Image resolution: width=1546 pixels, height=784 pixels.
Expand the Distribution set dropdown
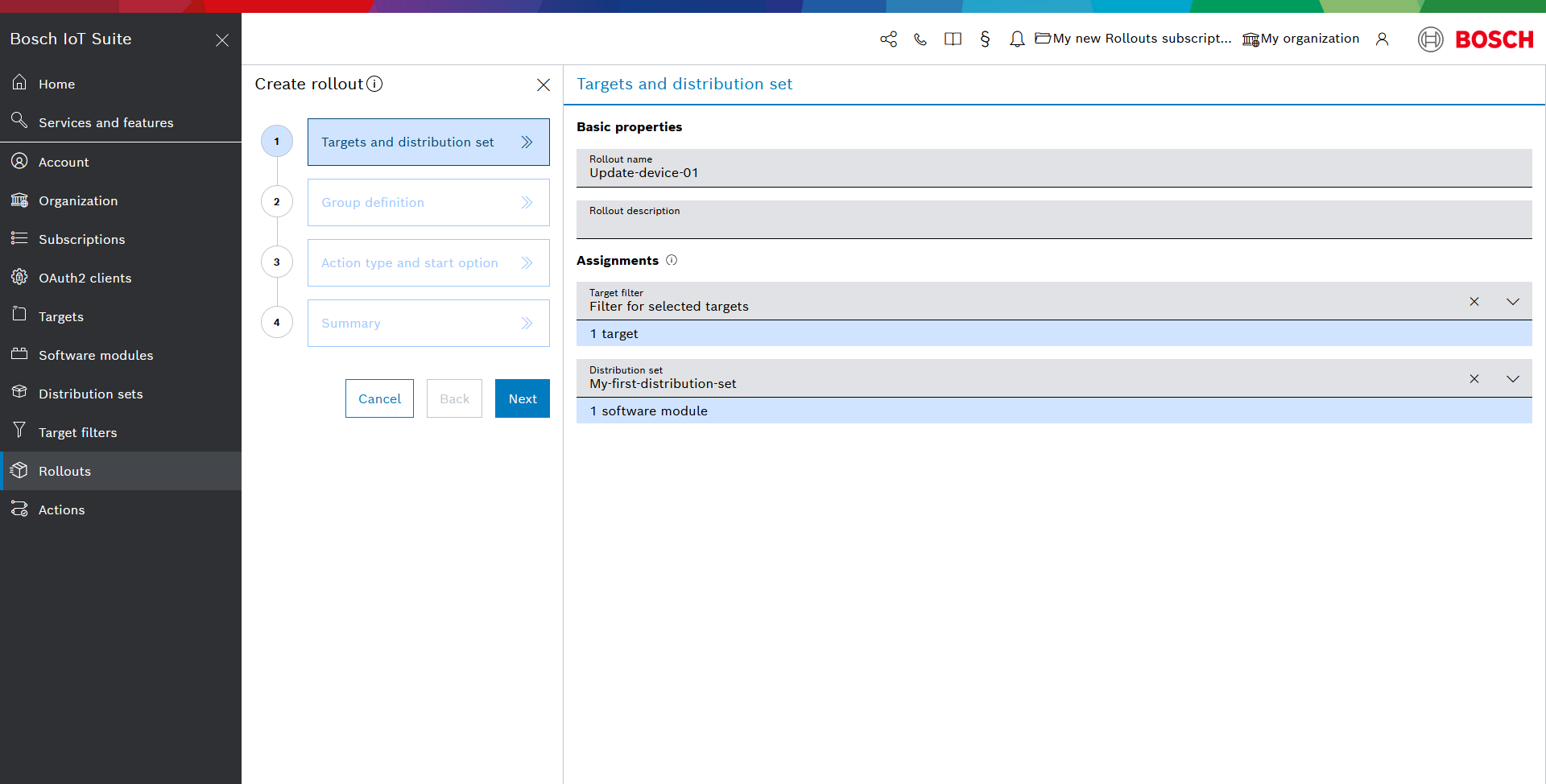point(1512,379)
